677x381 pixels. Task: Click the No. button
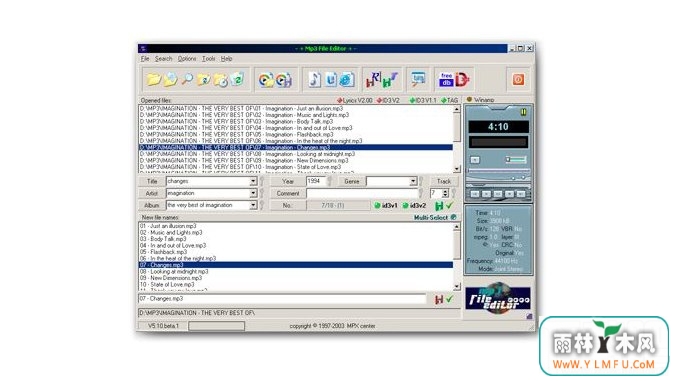[288, 205]
